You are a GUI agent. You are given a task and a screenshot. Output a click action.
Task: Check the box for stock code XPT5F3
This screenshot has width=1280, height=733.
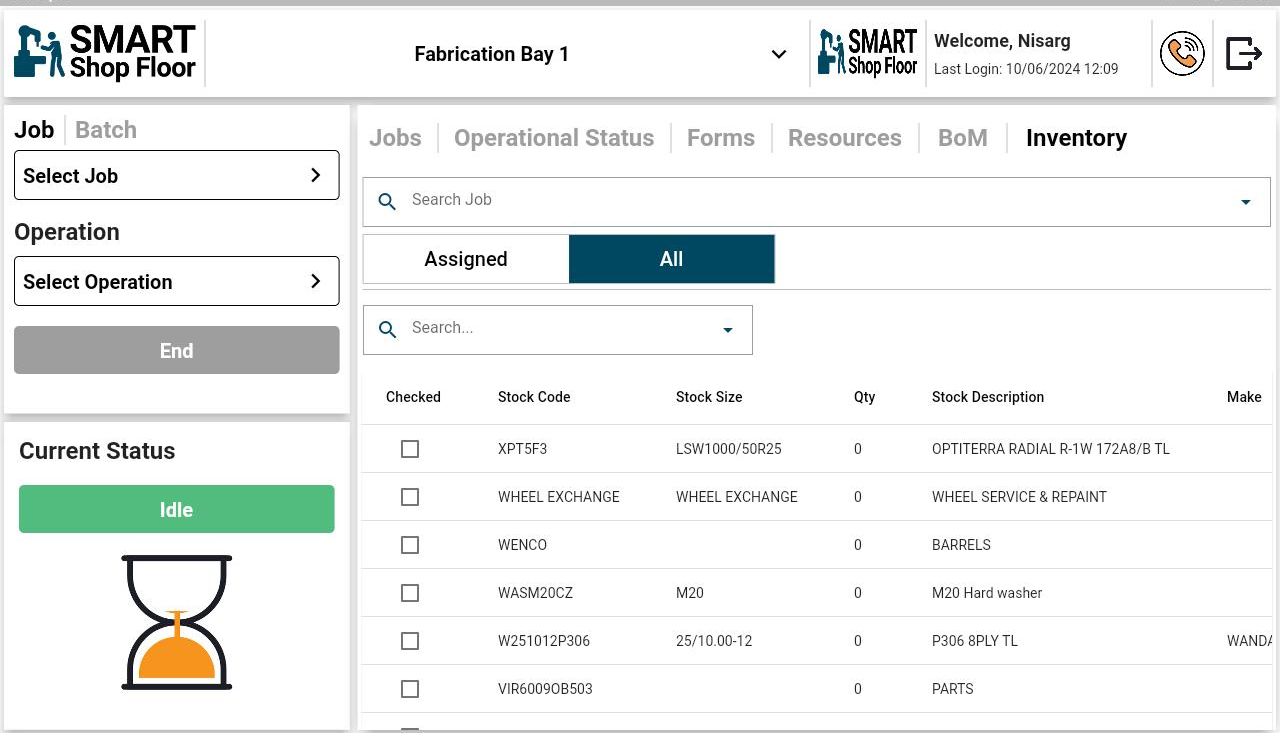tap(410, 449)
